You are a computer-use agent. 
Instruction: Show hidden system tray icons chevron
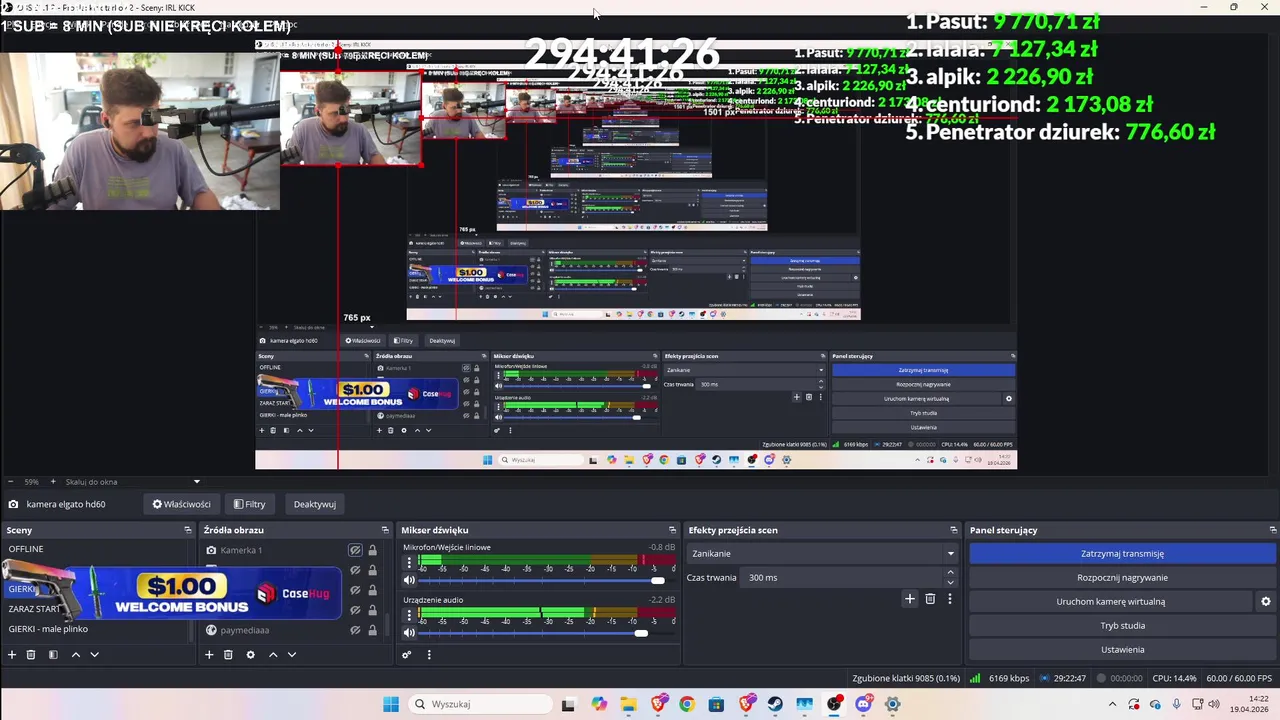(1112, 704)
